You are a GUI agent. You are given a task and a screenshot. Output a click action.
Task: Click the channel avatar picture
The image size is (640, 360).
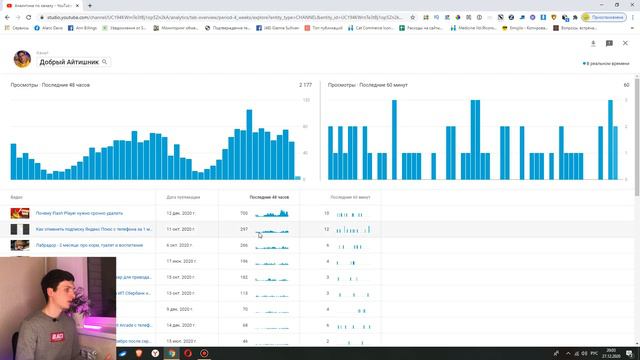(x=22, y=59)
